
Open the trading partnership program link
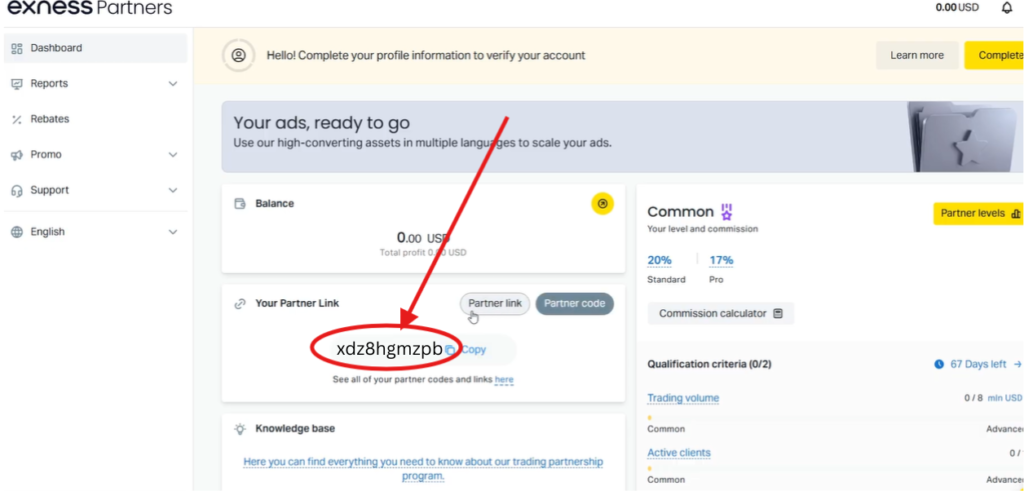tap(423, 469)
